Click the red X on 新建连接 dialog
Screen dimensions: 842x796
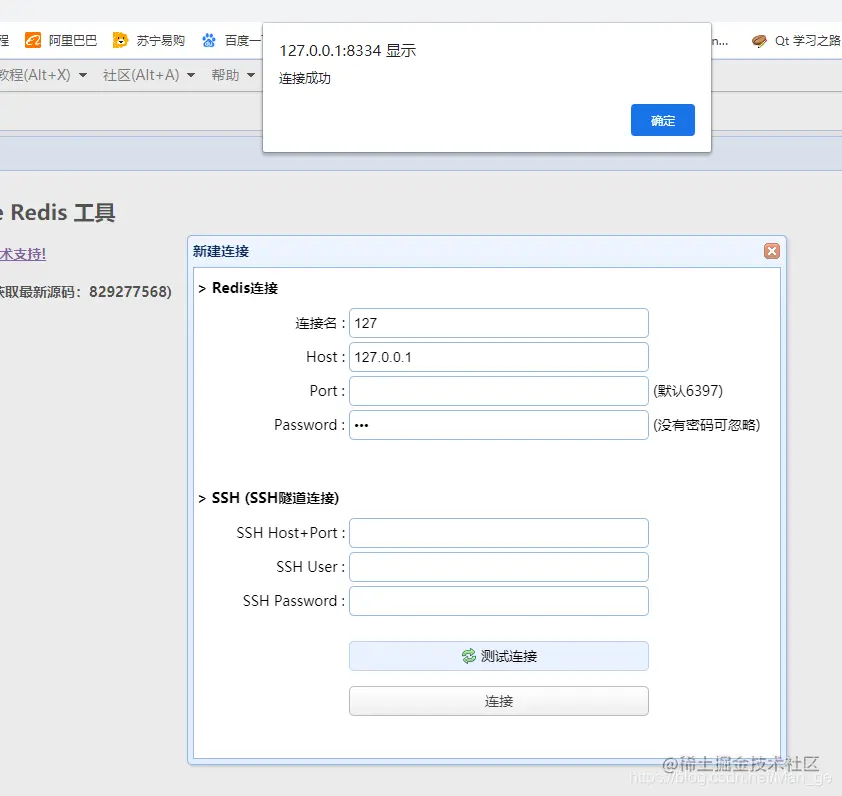[771, 251]
